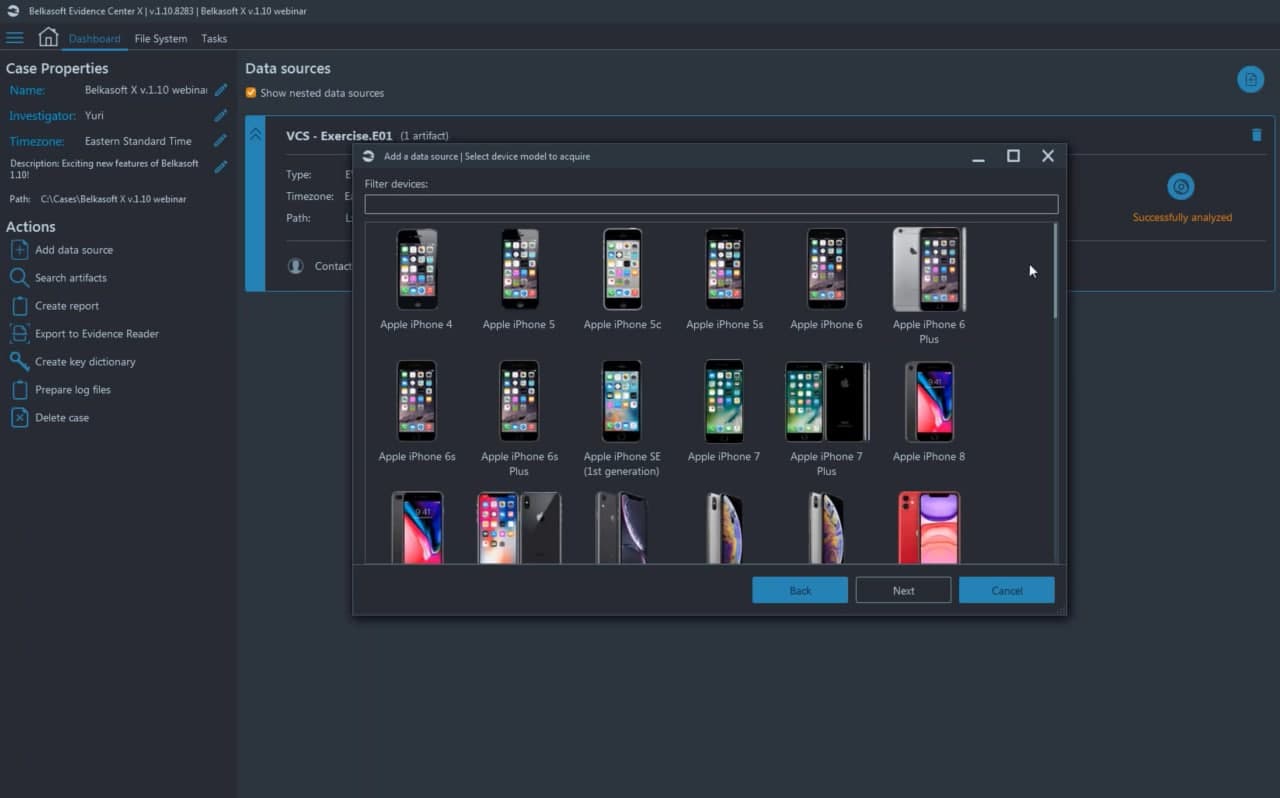1280x798 pixels.
Task: Click Export to Evidence Reader action
Action: [97, 334]
